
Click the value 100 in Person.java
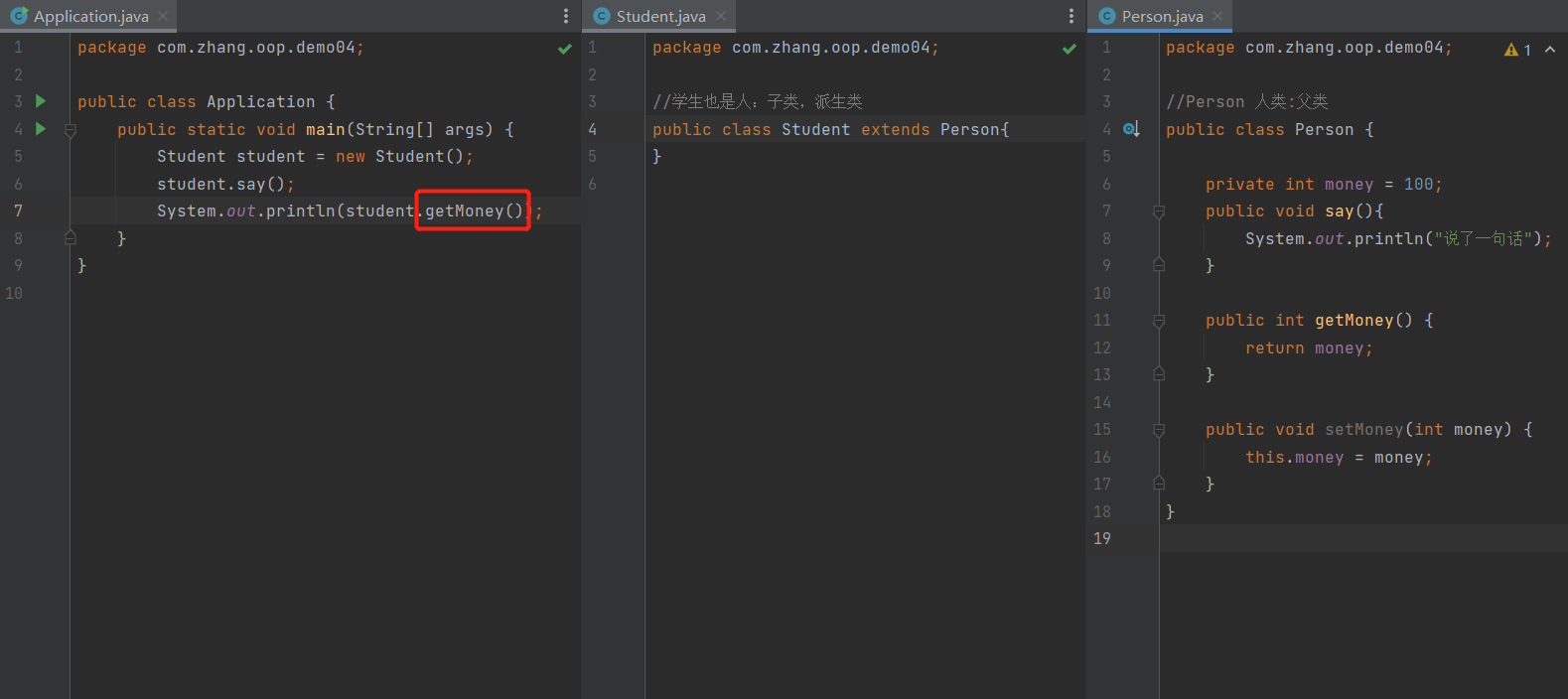(1418, 184)
